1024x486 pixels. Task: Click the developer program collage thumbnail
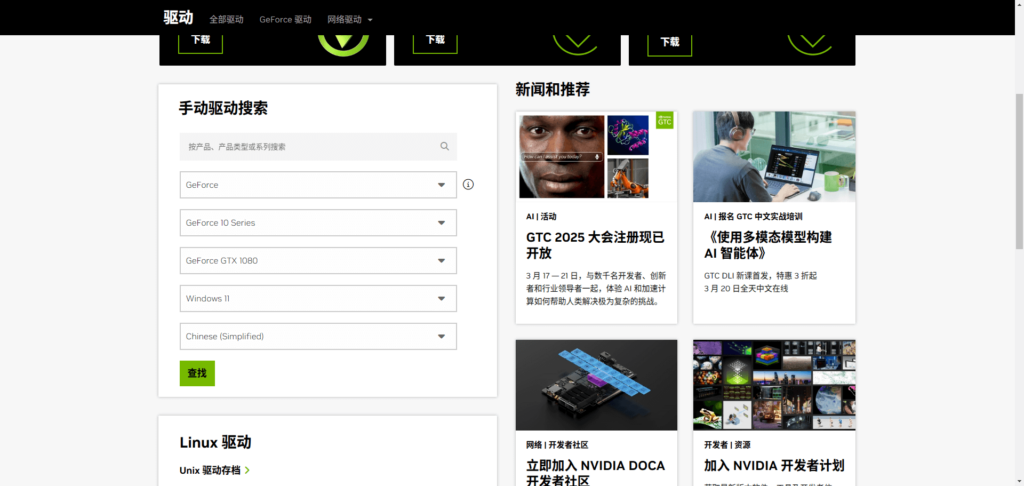coord(774,385)
